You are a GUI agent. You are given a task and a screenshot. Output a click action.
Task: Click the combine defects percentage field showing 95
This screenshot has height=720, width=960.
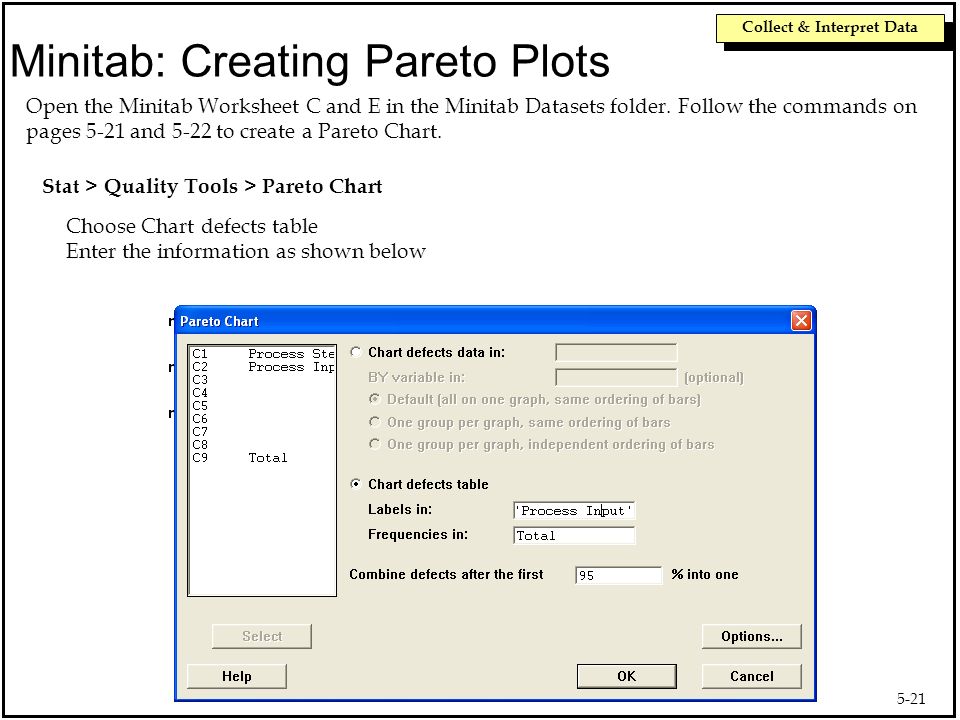pos(618,576)
